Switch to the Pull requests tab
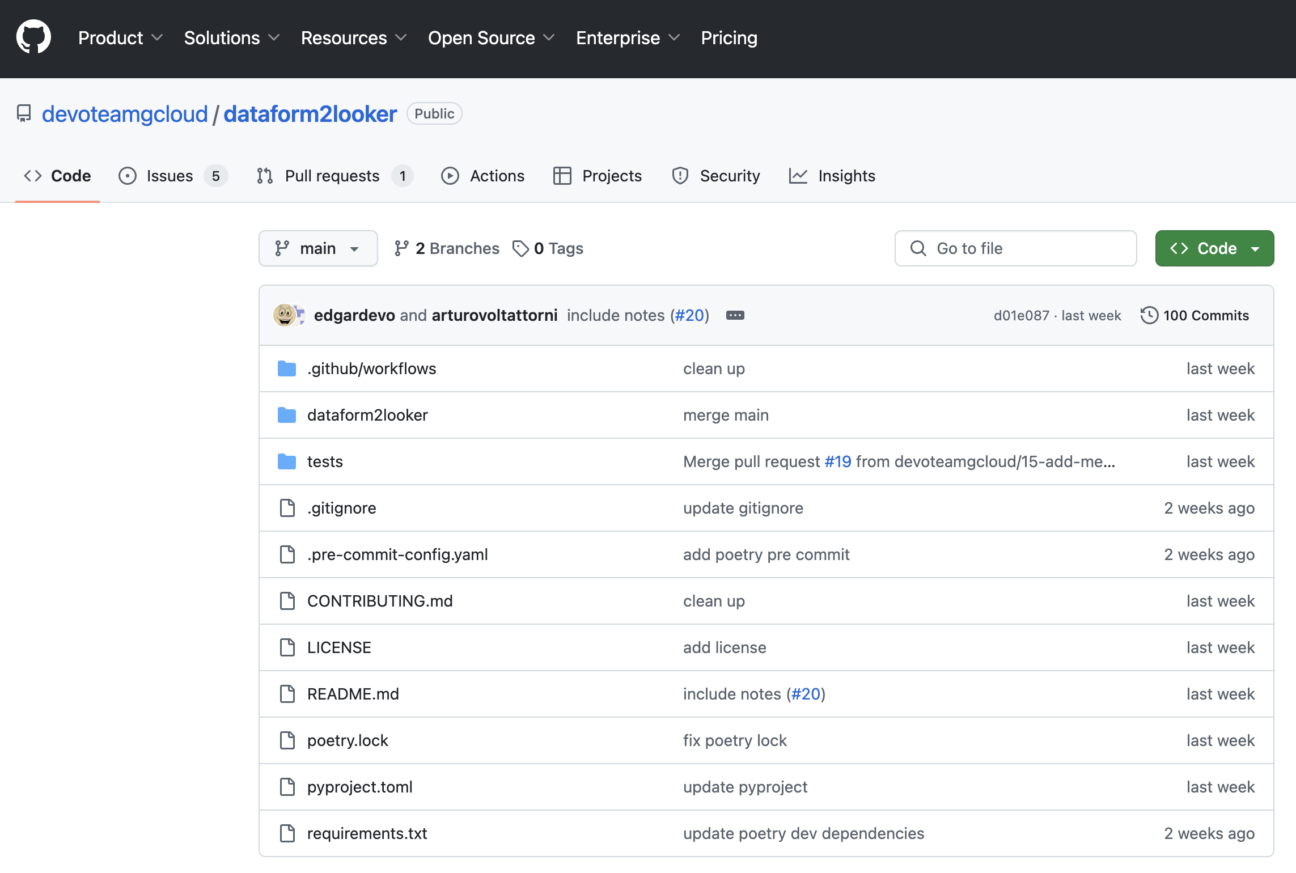The height and width of the screenshot is (873, 1296). click(335, 176)
